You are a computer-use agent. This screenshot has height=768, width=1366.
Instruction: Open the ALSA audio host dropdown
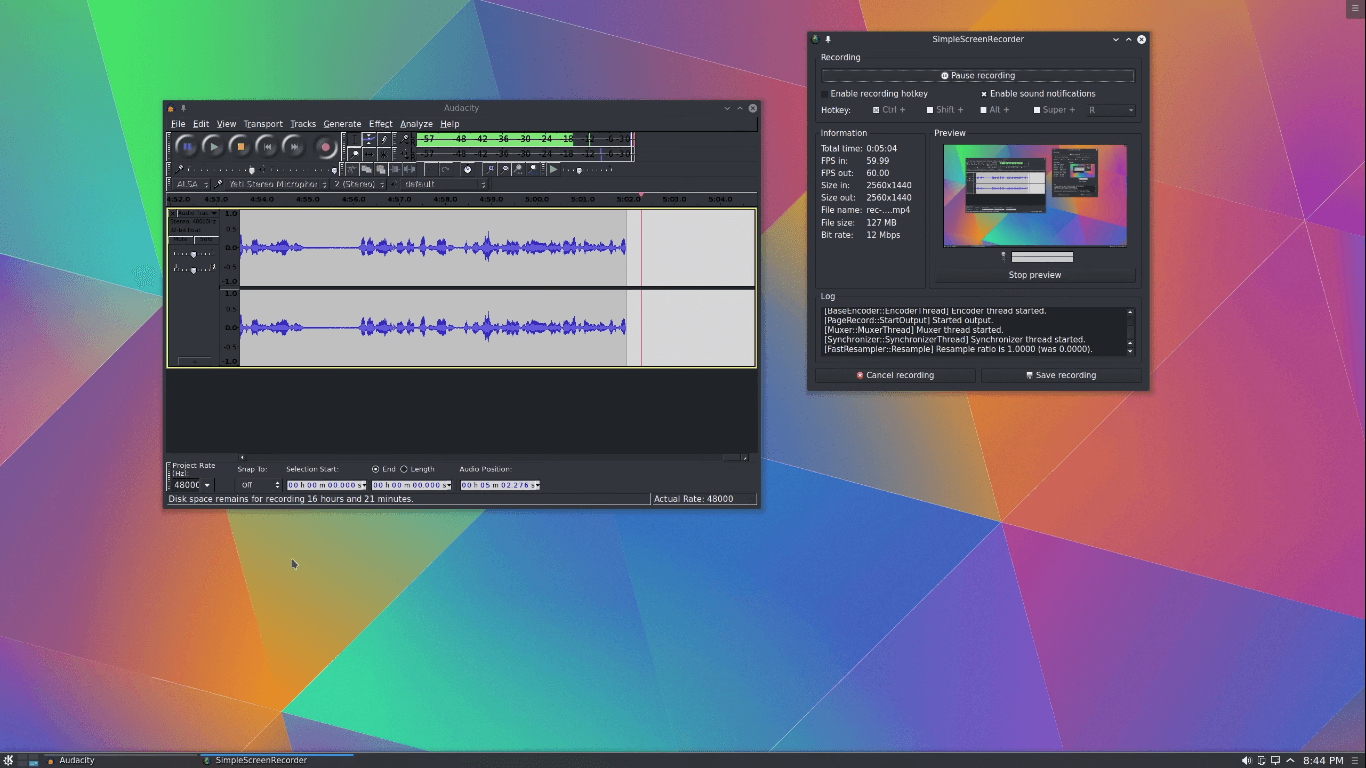point(191,185)
